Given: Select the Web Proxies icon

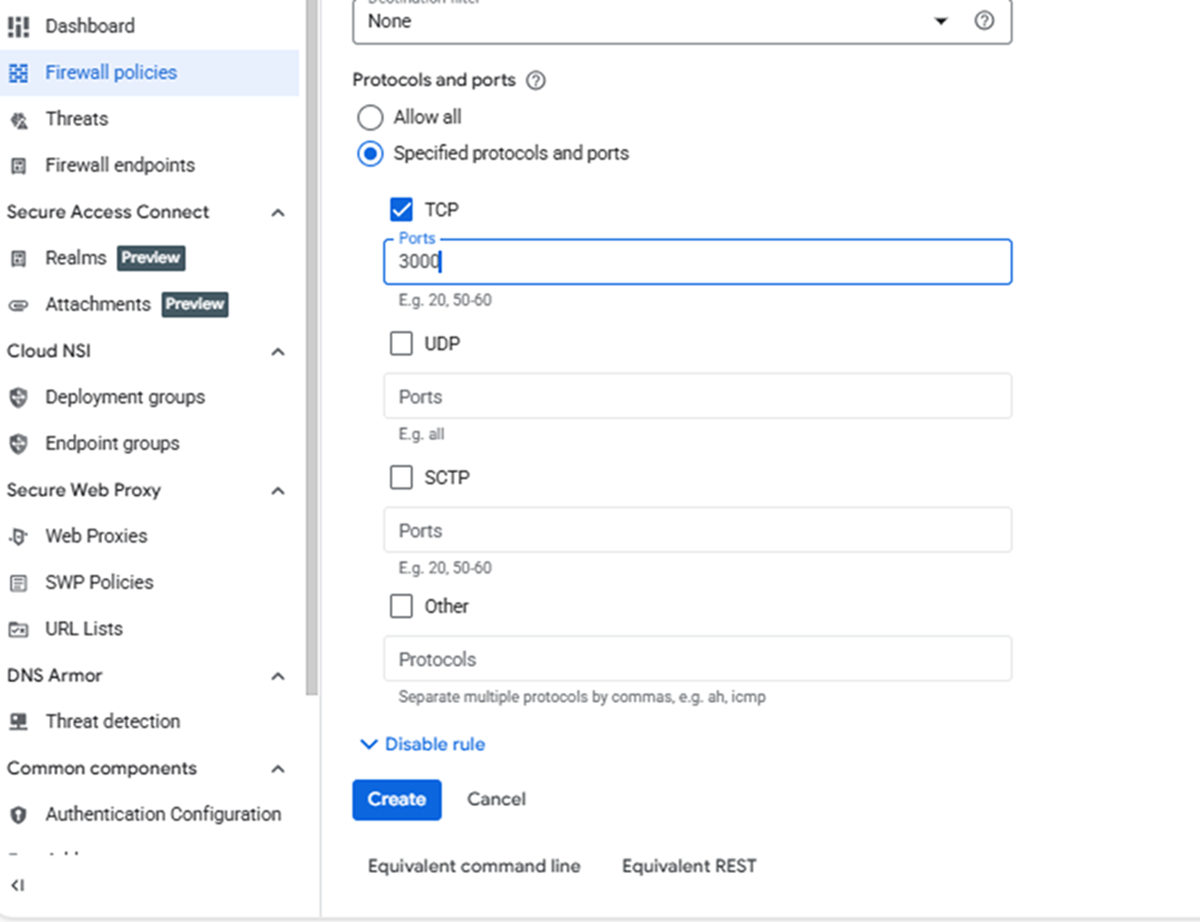Looking at the screenshot, I should 18,535.
